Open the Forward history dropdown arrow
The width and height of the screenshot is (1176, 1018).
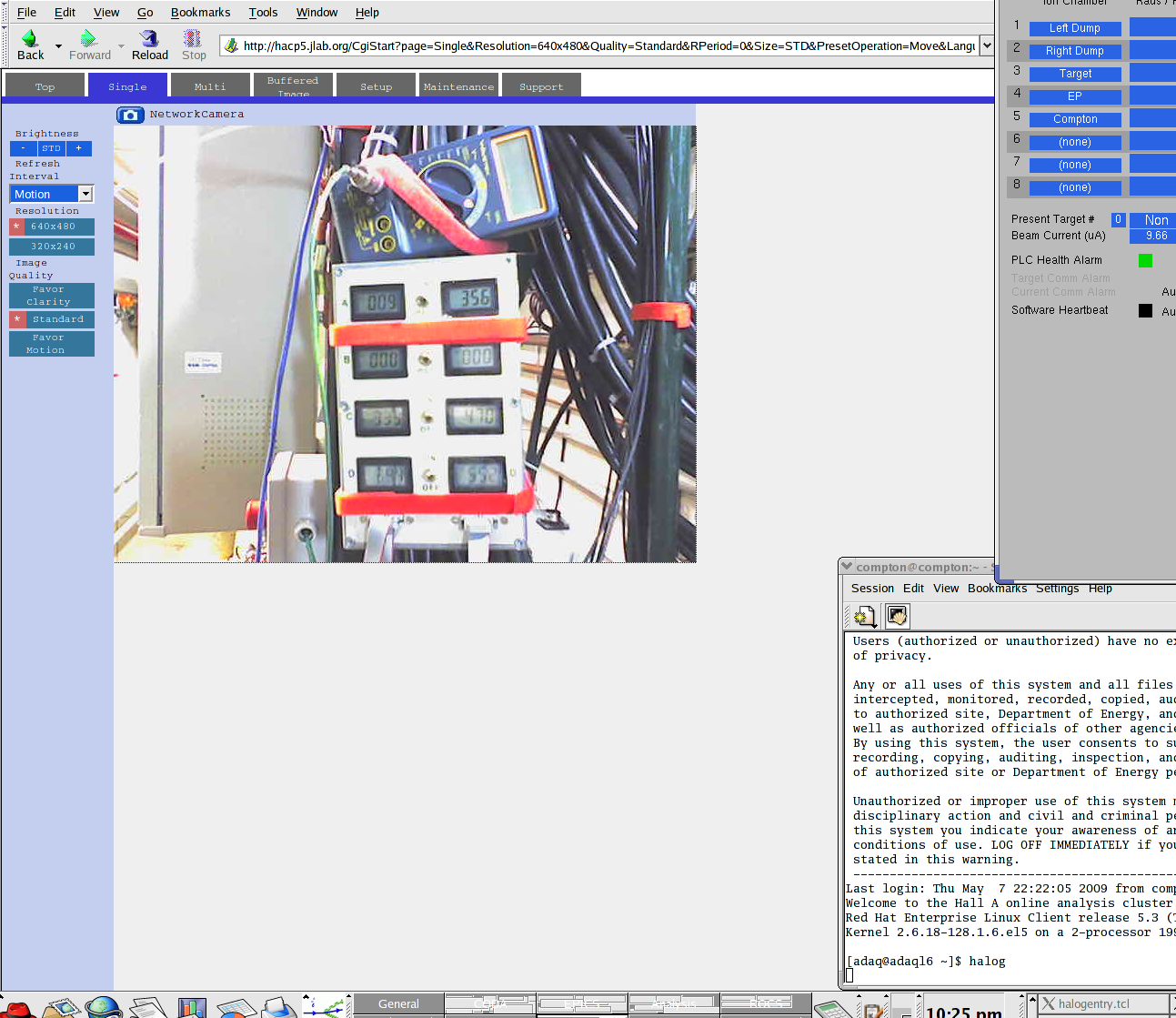tap(121, 45)
